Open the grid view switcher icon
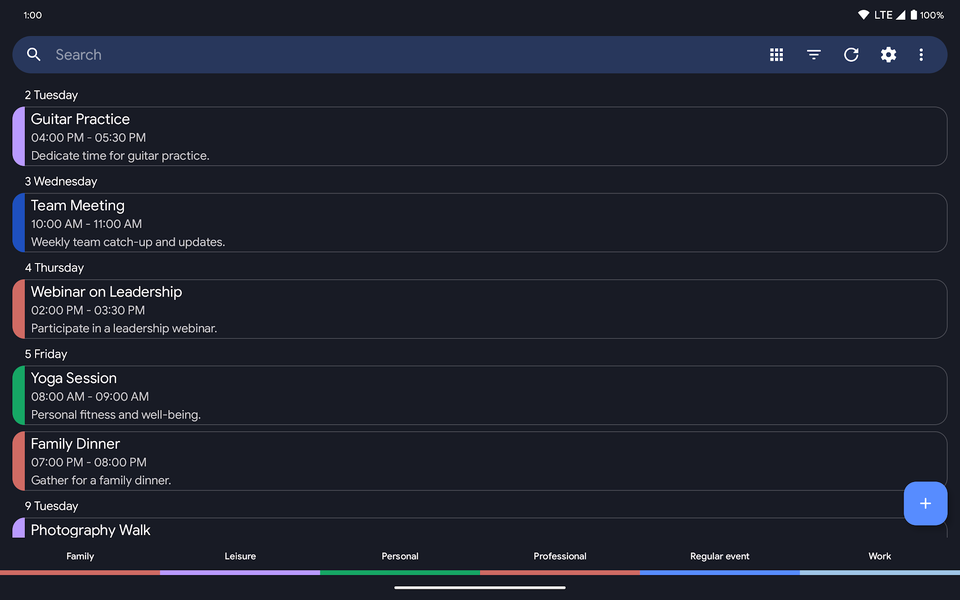 pyautogui.click(x=776, y=55)
